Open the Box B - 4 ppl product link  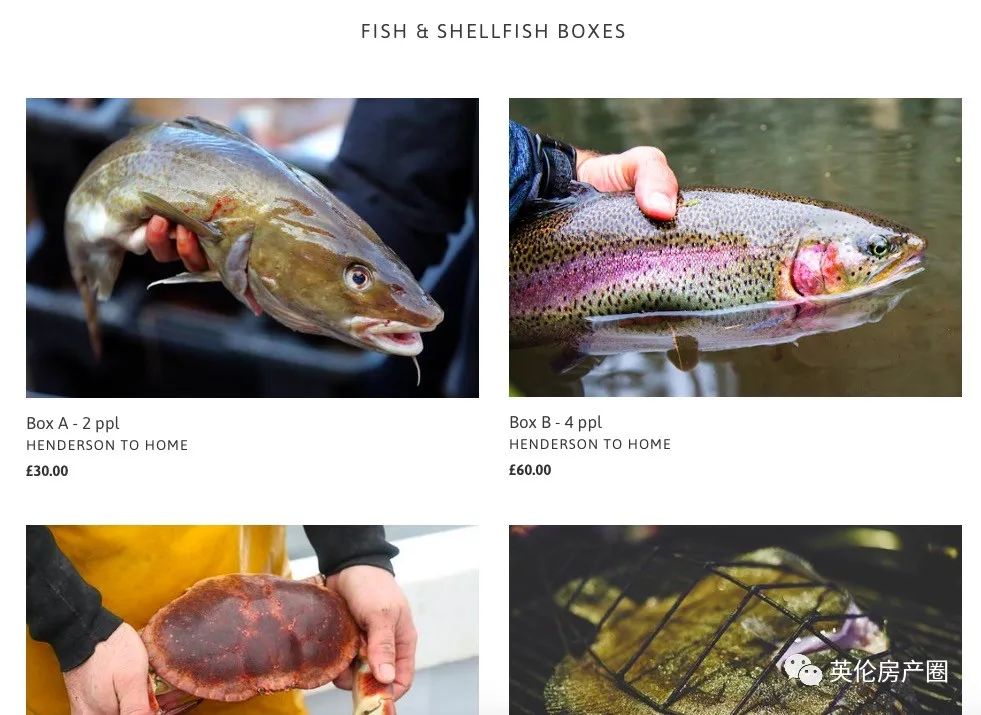point(556,422)
